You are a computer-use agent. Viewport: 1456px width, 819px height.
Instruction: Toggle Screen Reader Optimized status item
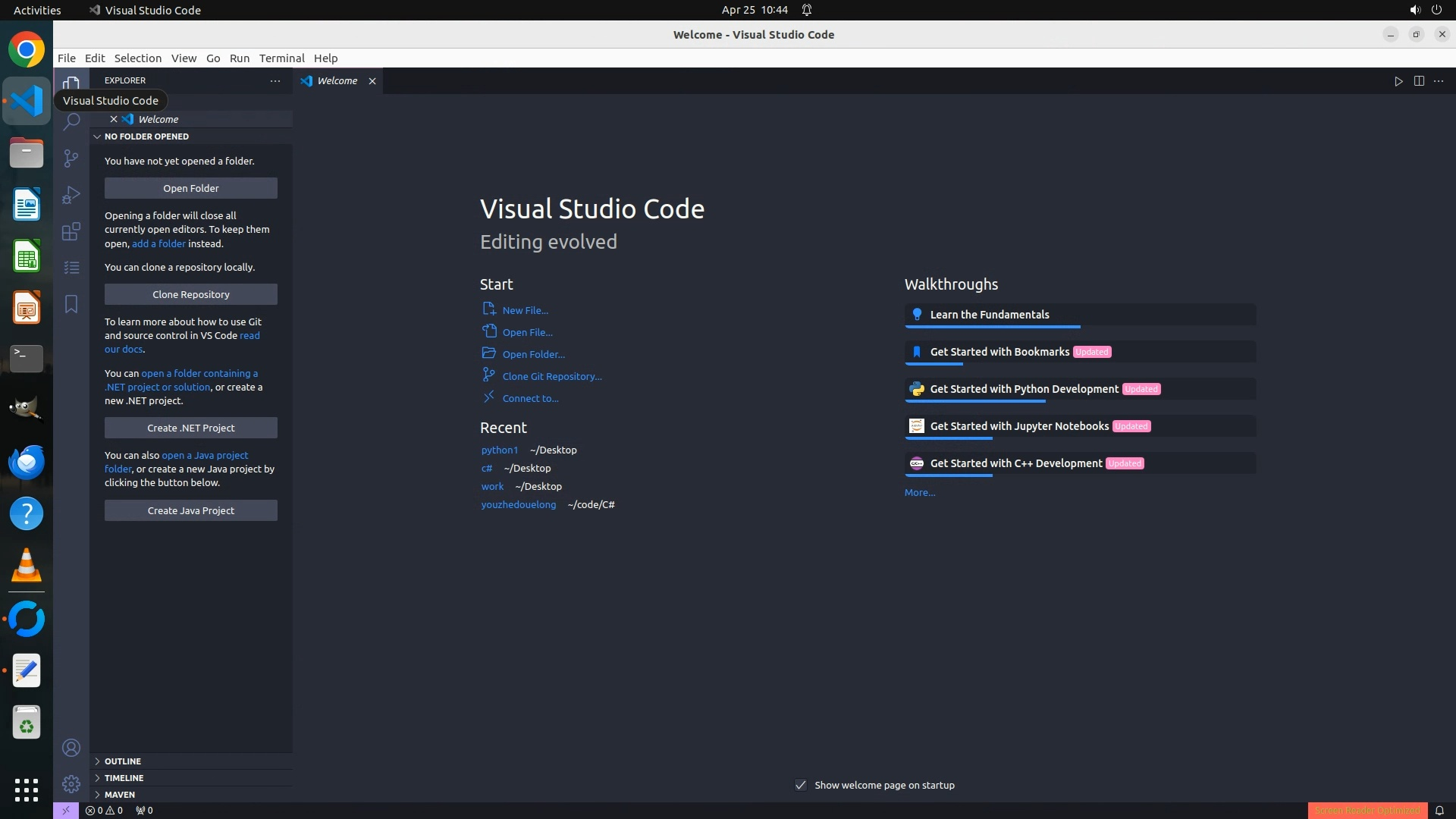(x=1367, y=810)
